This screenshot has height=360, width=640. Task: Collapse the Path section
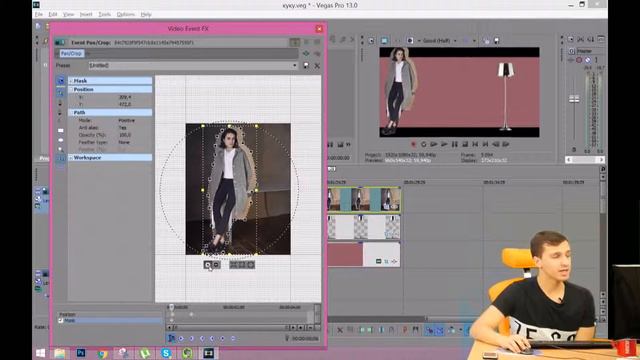point(71,112)
